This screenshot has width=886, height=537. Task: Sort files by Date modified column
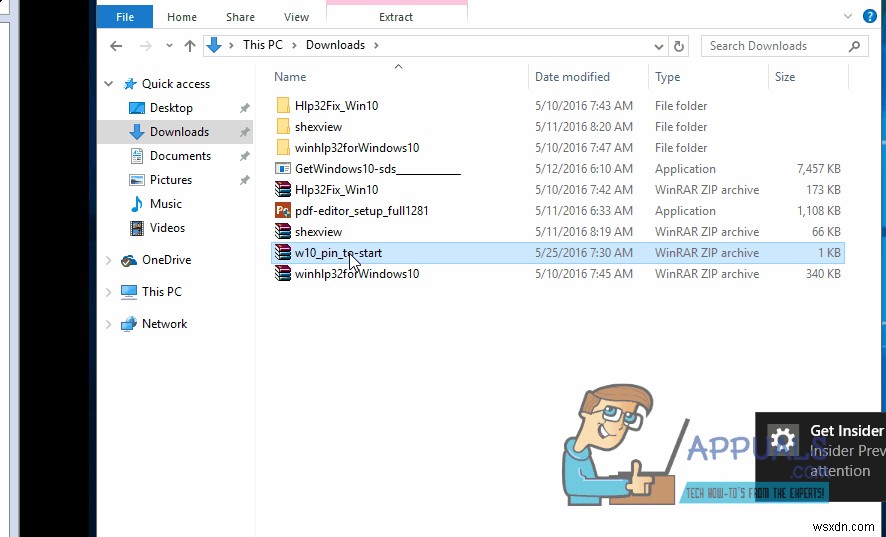(x=572, y=77)
